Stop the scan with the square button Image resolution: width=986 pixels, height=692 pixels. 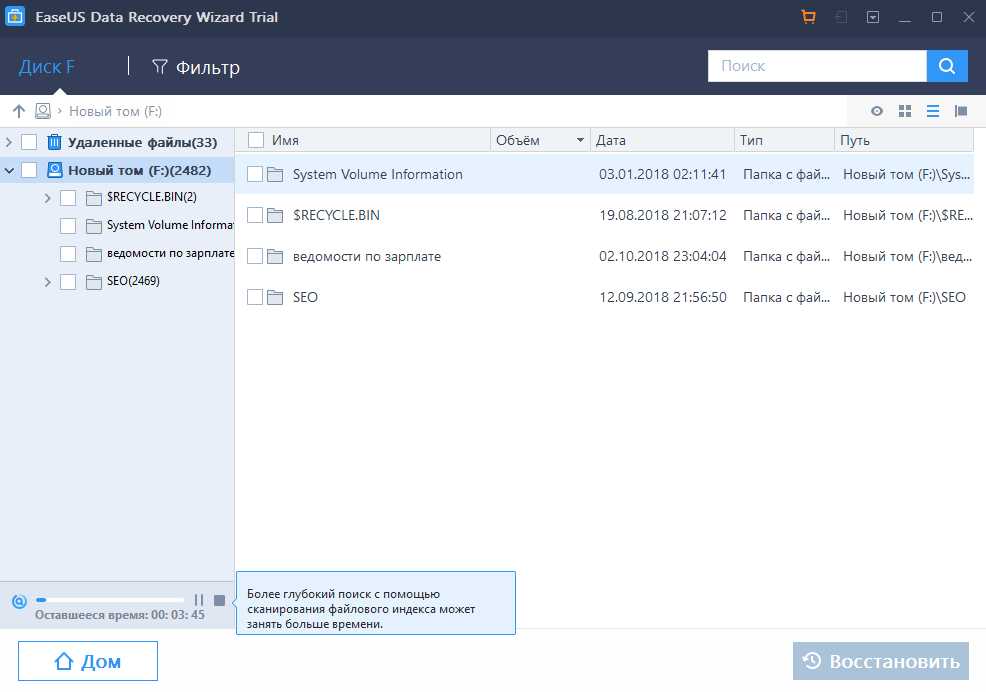coord(219,600)
